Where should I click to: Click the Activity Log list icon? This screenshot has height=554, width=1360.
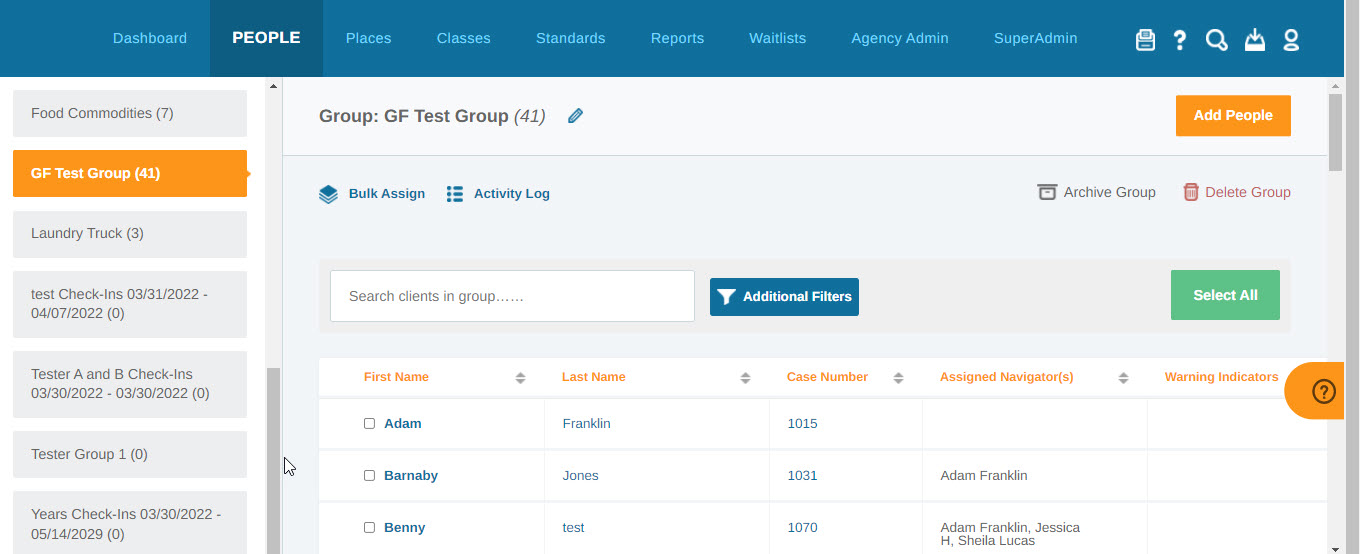click(x=455, y=194)
